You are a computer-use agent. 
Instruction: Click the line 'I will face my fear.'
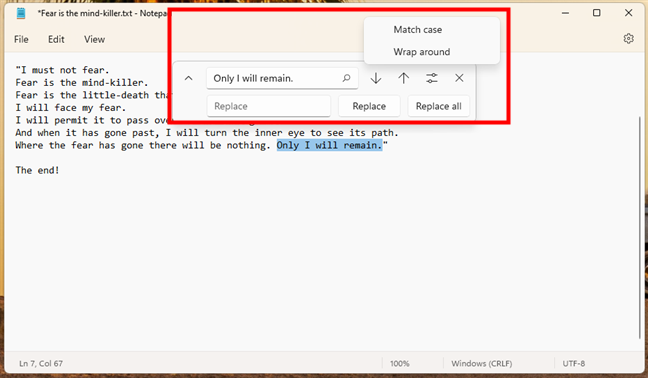[x=71, y=108]
